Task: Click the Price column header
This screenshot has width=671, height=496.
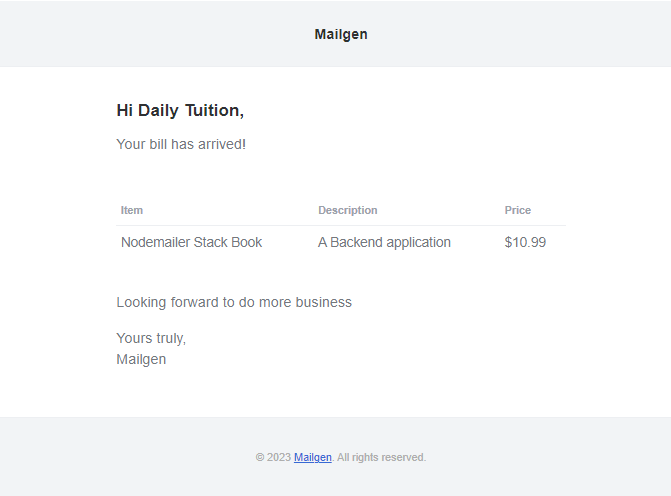Action: click(518, 210)
